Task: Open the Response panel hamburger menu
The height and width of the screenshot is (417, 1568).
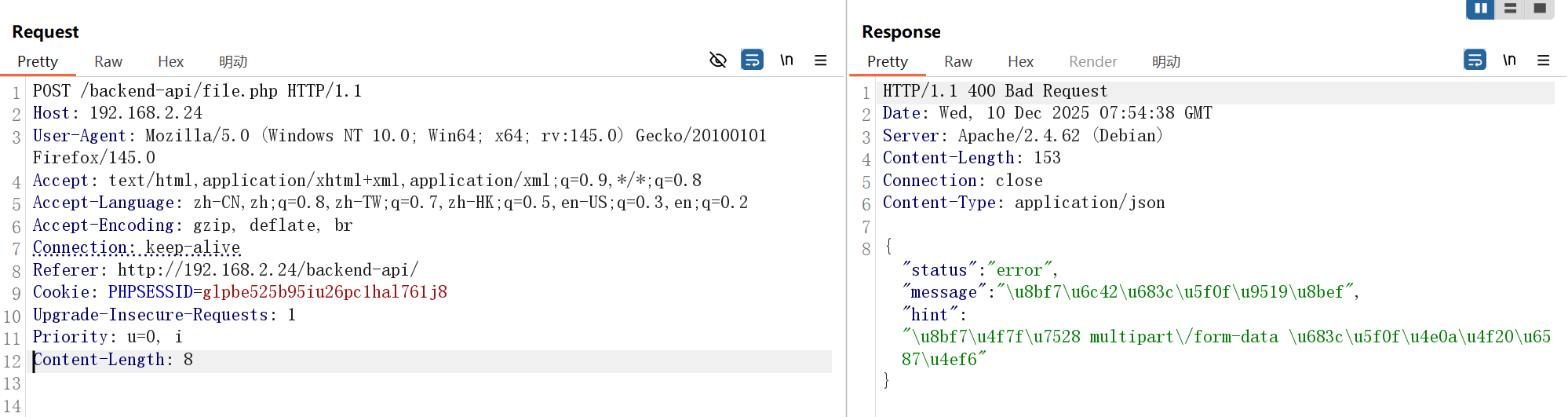Action: pos(1544,60)
